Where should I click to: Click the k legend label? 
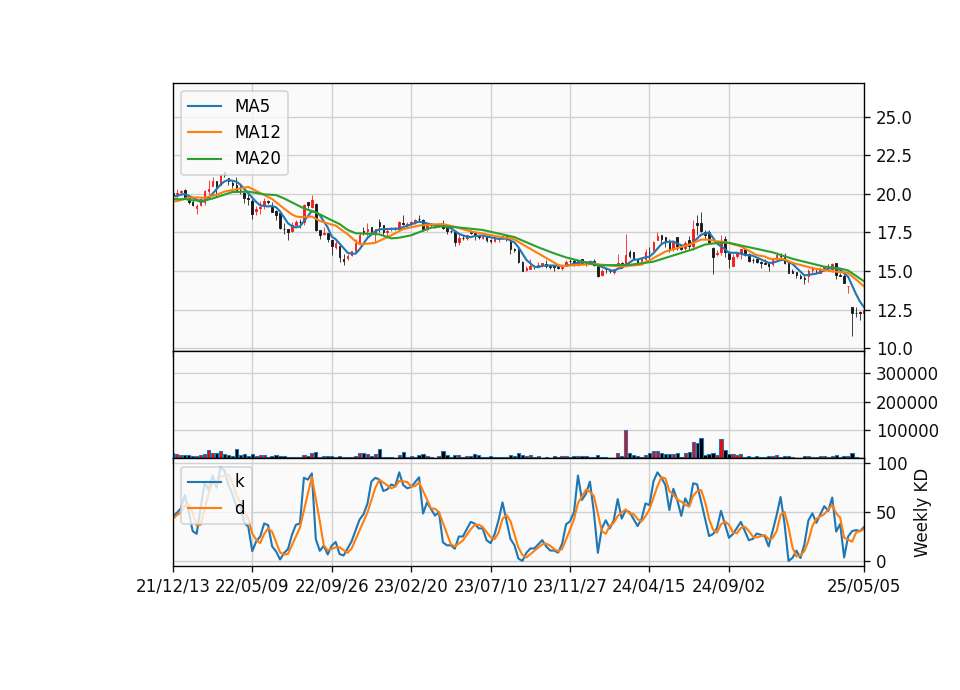239,481
